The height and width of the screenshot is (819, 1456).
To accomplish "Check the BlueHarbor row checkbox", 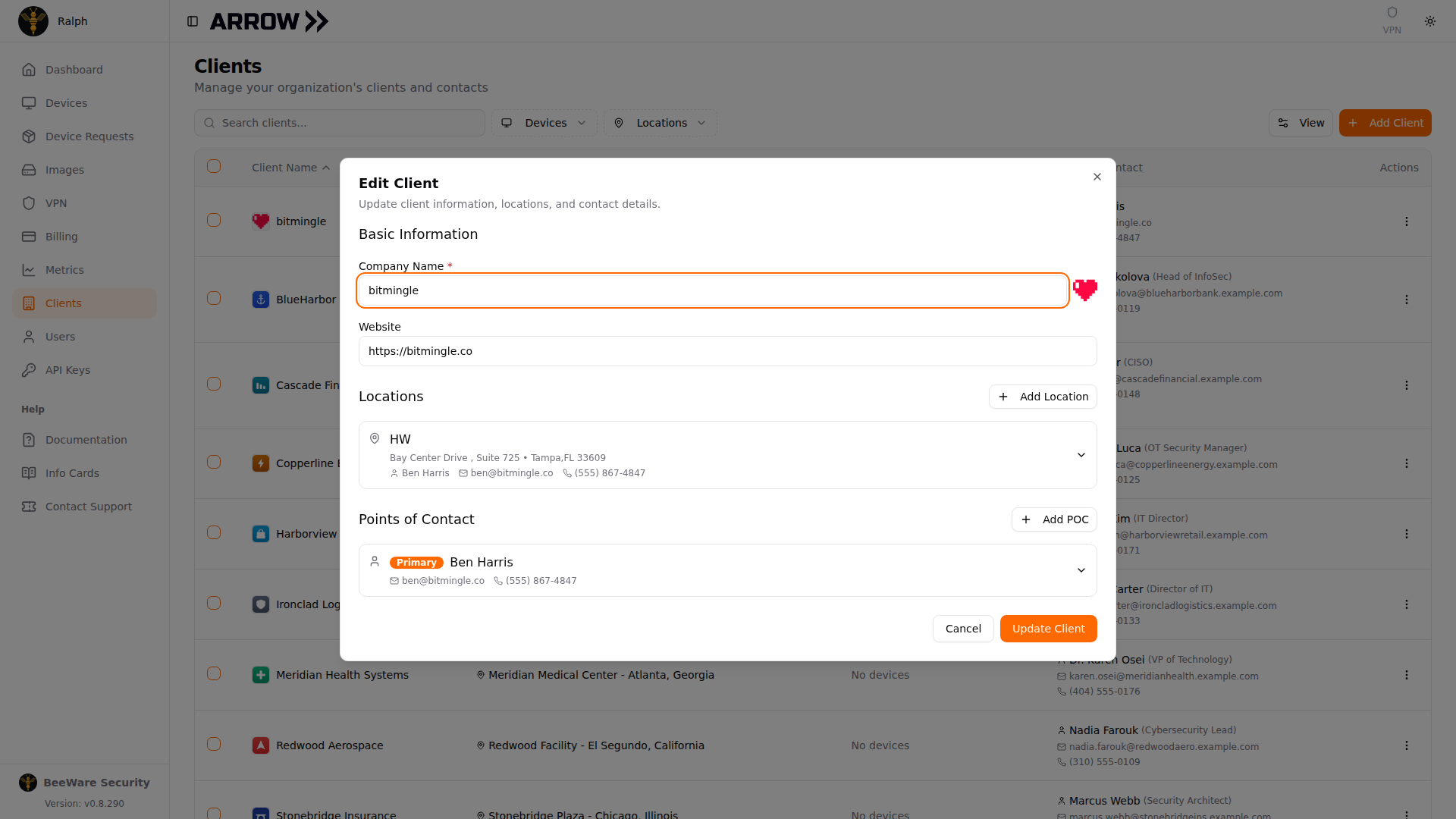I will [214, 298].
